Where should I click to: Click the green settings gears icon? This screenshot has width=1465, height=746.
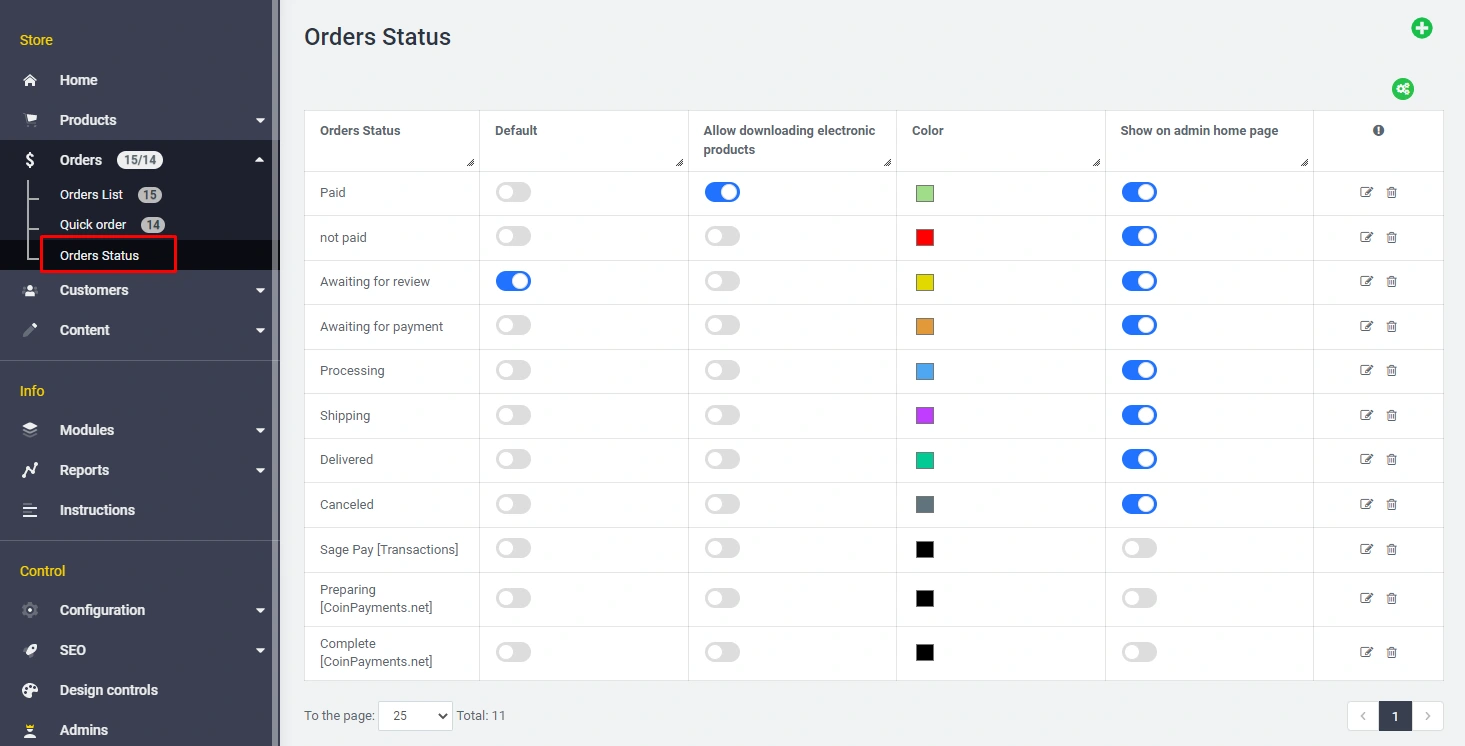(x=1403, y=89)
